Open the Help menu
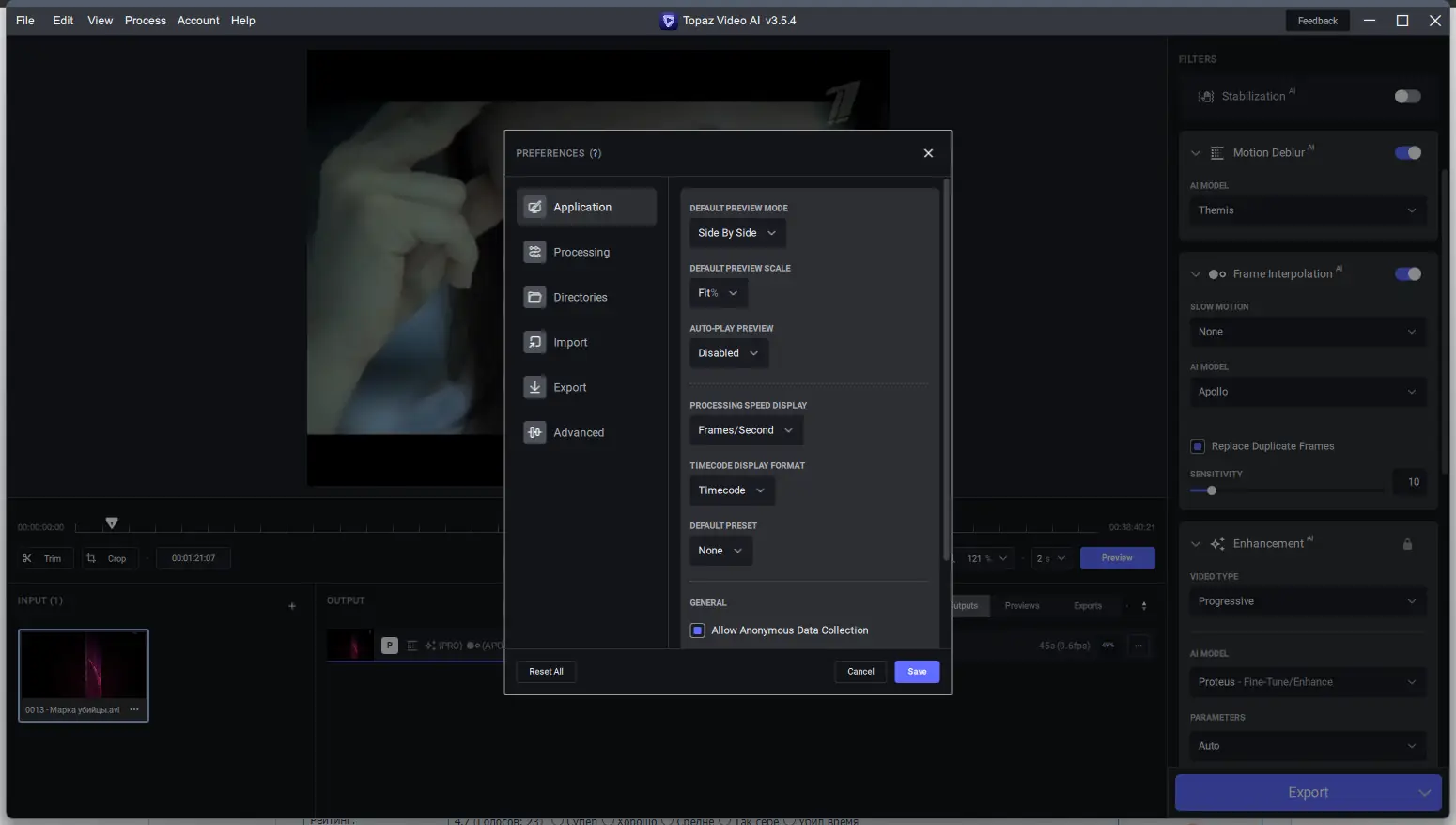The image size is (1456, 825). pyautogui.click(x=243, y=20)
